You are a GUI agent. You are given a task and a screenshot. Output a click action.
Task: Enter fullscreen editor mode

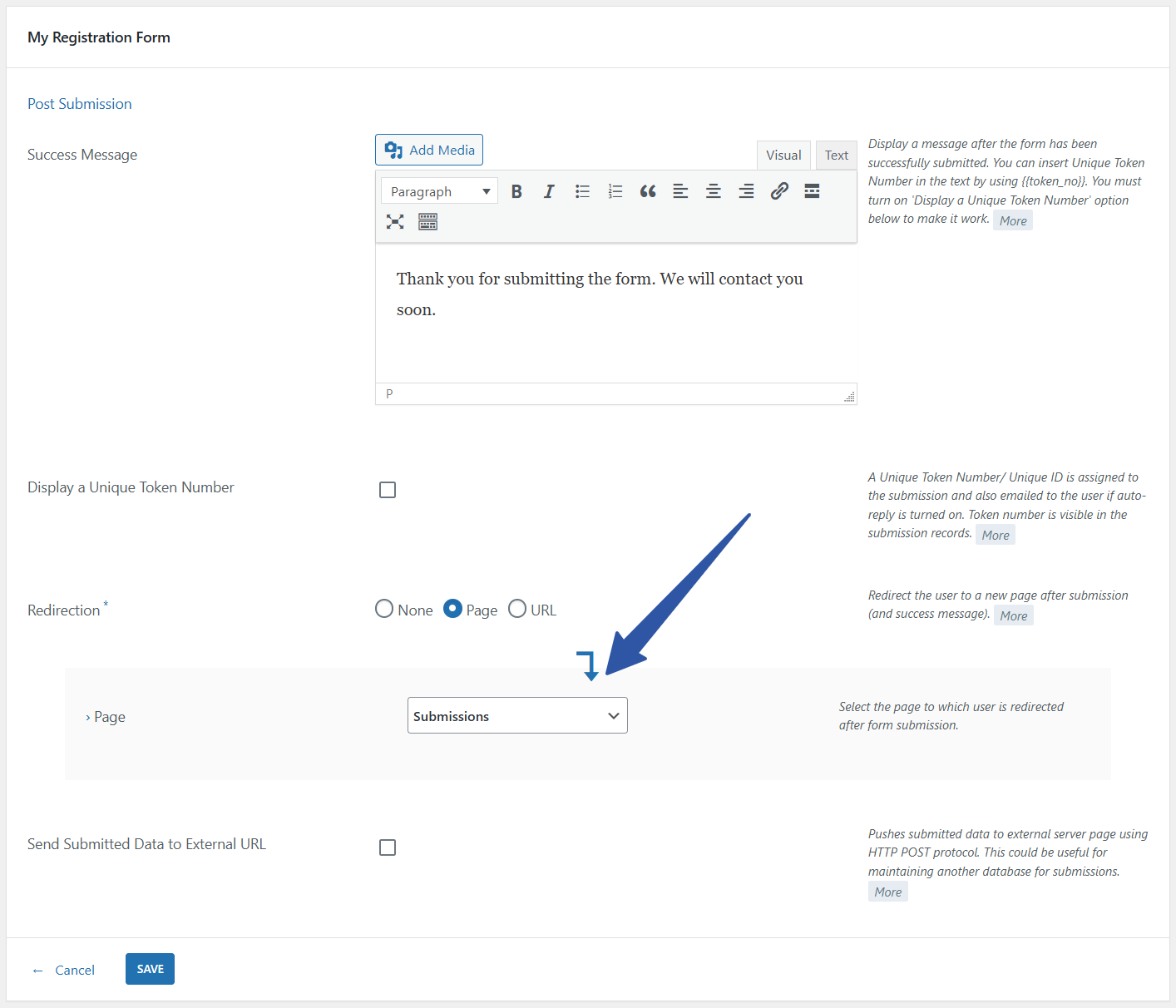(x=395, y=221)
